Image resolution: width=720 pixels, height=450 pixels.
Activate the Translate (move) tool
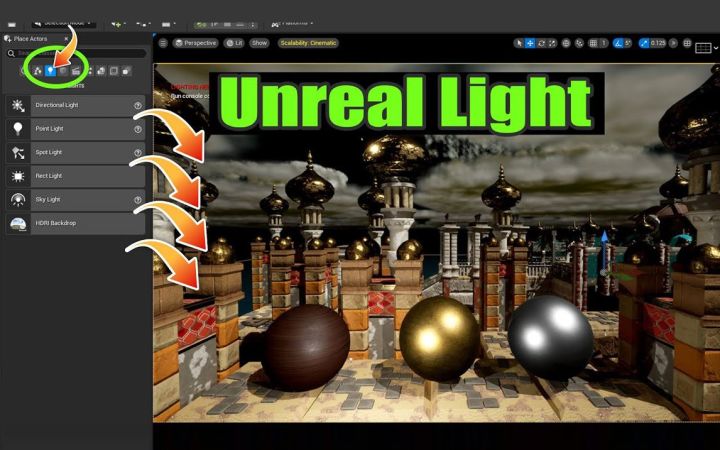point(530,43)
